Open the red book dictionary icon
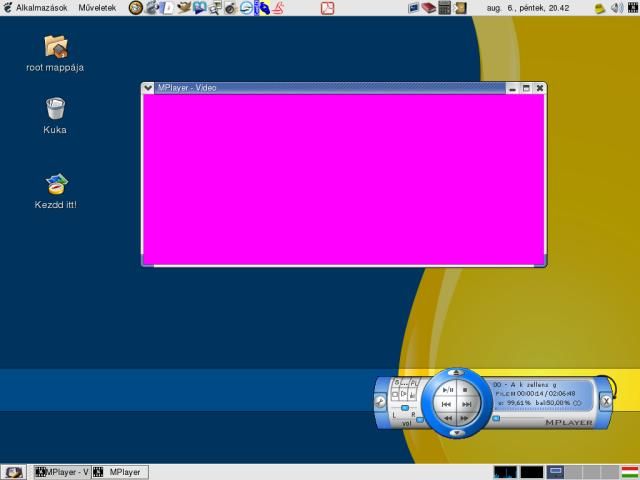640x480 pixels. click(429, 8)
